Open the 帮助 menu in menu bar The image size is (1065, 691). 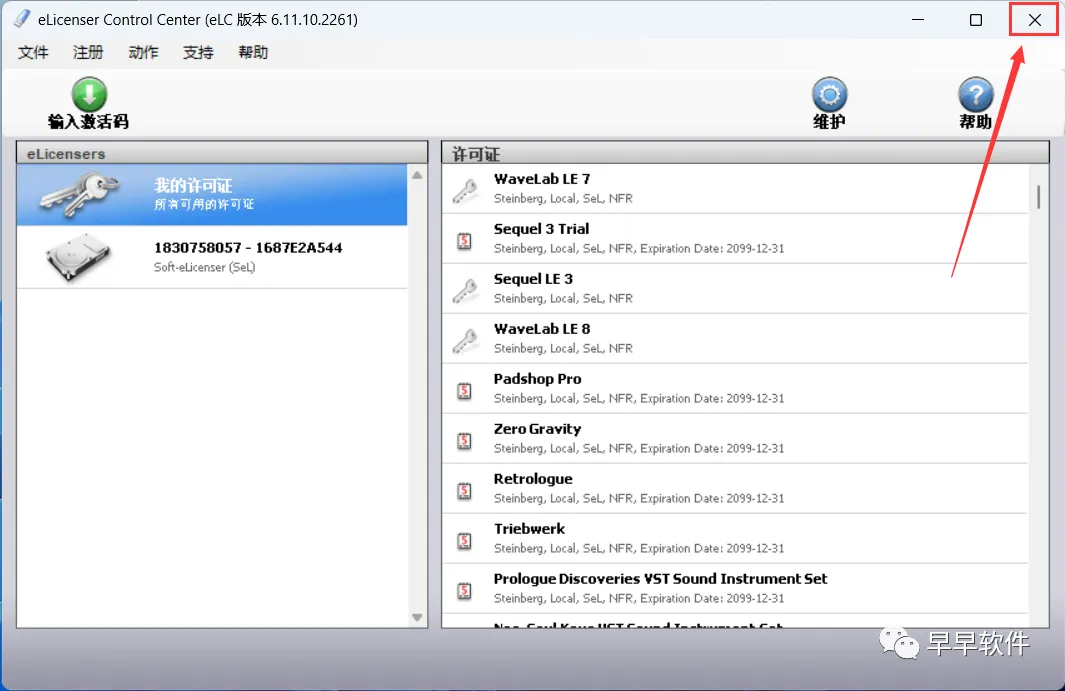(253, 52)
